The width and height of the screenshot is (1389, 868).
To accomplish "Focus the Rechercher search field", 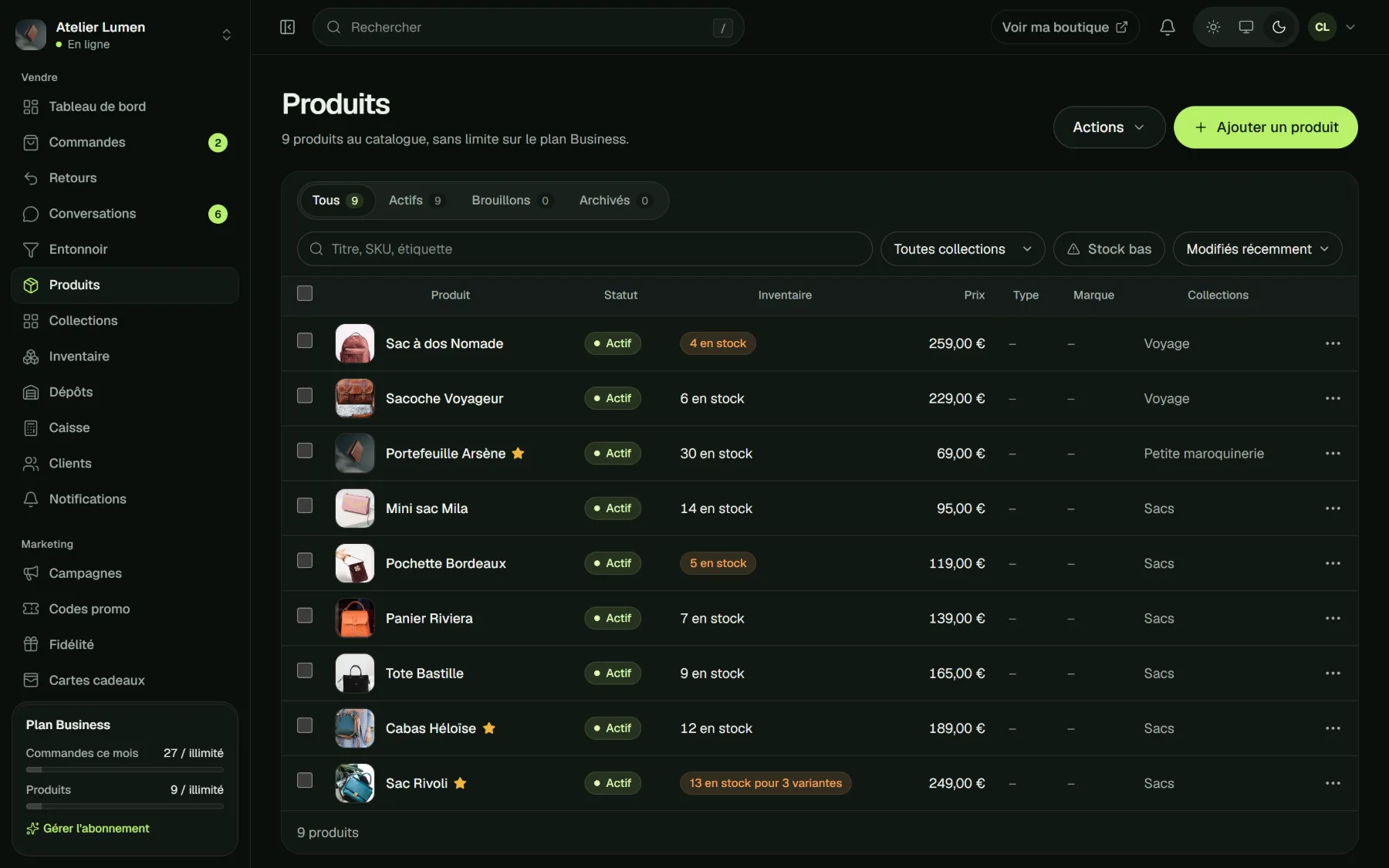I will 528,27.
